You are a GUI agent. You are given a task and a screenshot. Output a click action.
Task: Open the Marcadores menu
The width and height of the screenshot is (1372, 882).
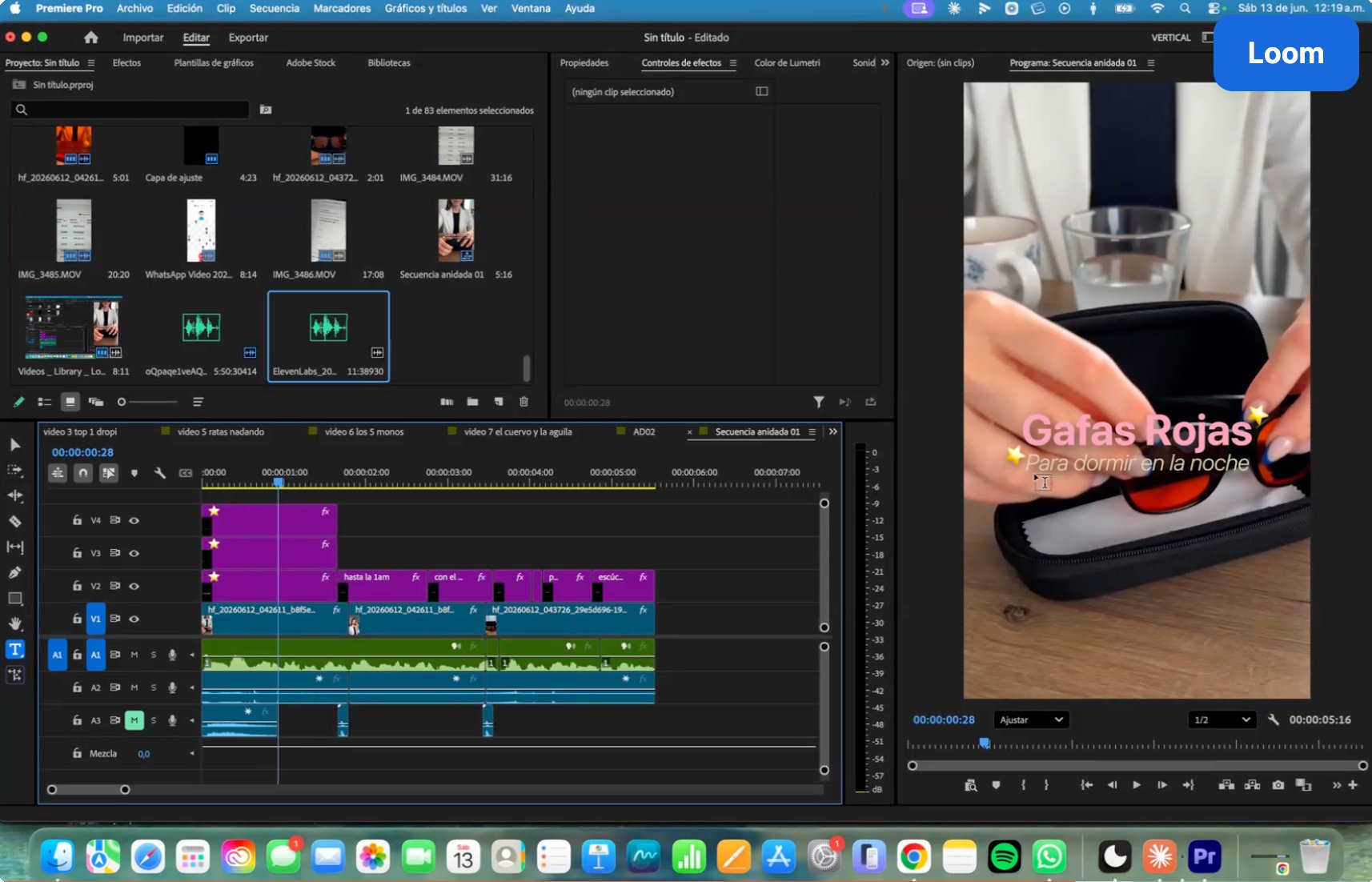tap(342, 8)
